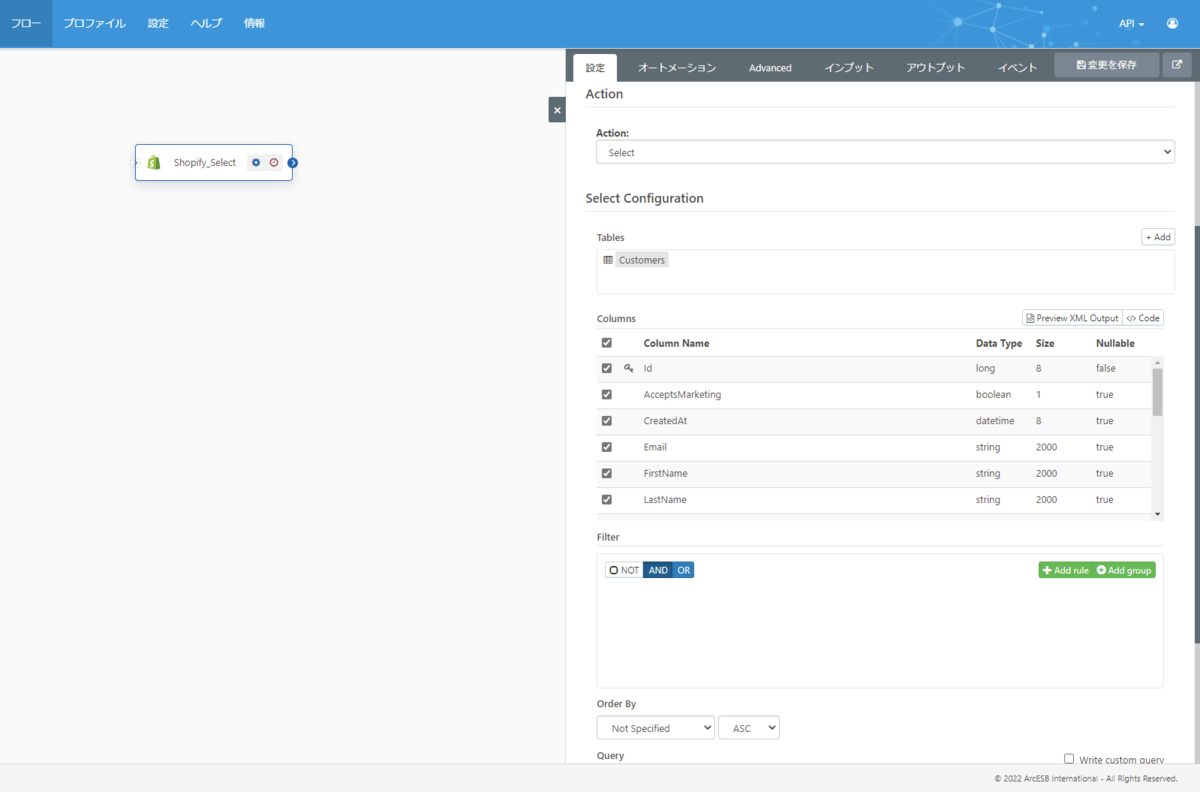The image size is (1200, 792).
Task: Open the Order By Not Specified dropdown
Action: 656,728
